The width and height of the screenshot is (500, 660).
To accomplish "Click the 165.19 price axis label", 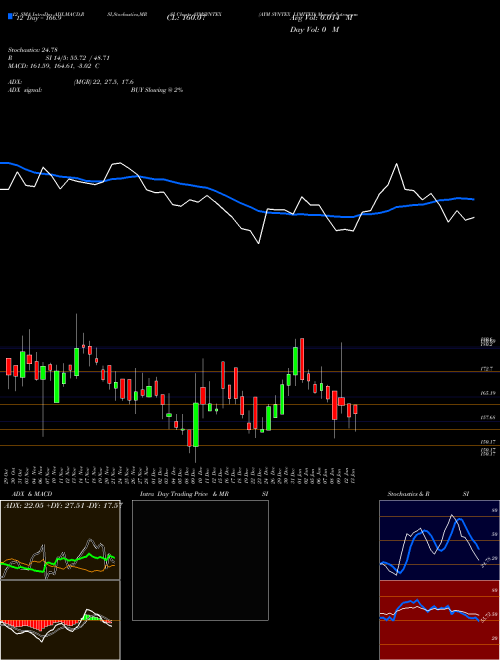I will coord(488,393).
